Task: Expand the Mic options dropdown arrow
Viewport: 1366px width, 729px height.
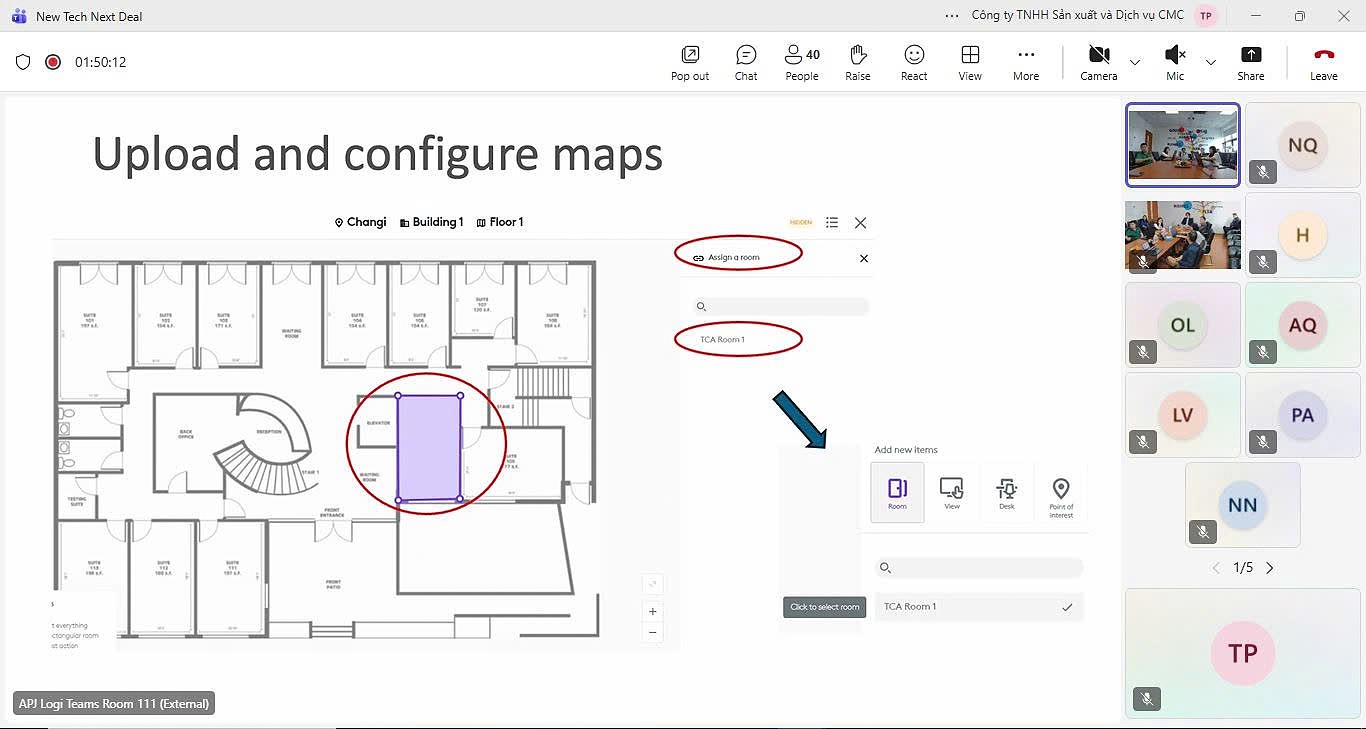Action: point(1211,62)
